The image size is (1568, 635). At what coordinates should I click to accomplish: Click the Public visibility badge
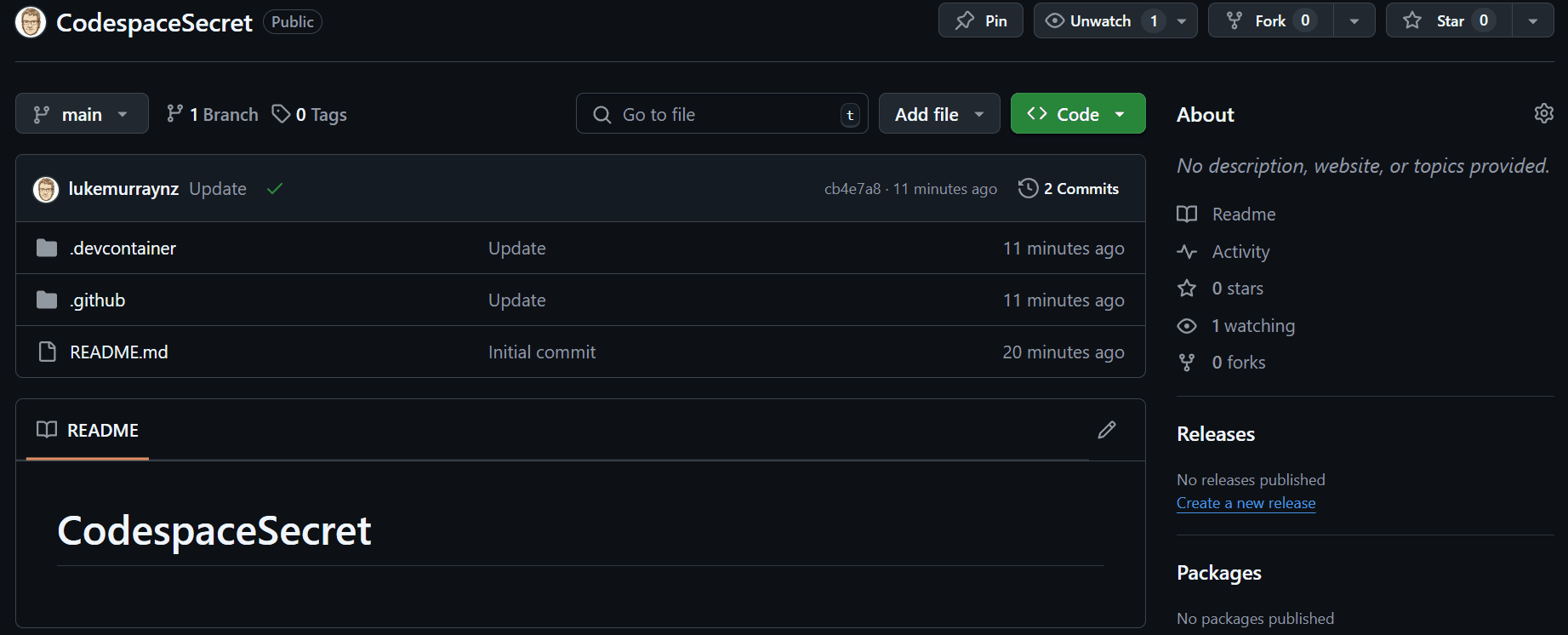(293, 22)
